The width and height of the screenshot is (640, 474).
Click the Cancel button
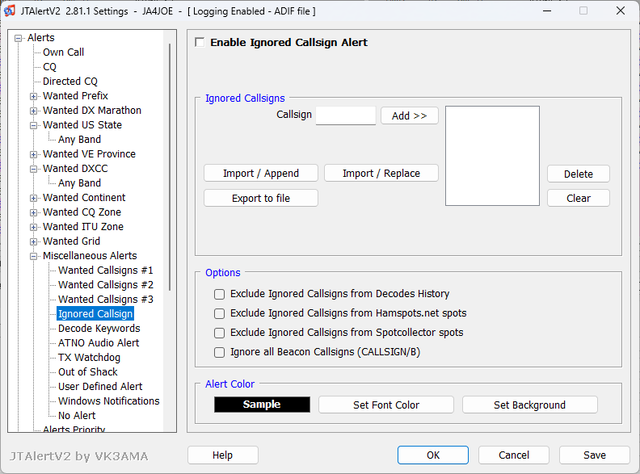[x=513, y=455]
